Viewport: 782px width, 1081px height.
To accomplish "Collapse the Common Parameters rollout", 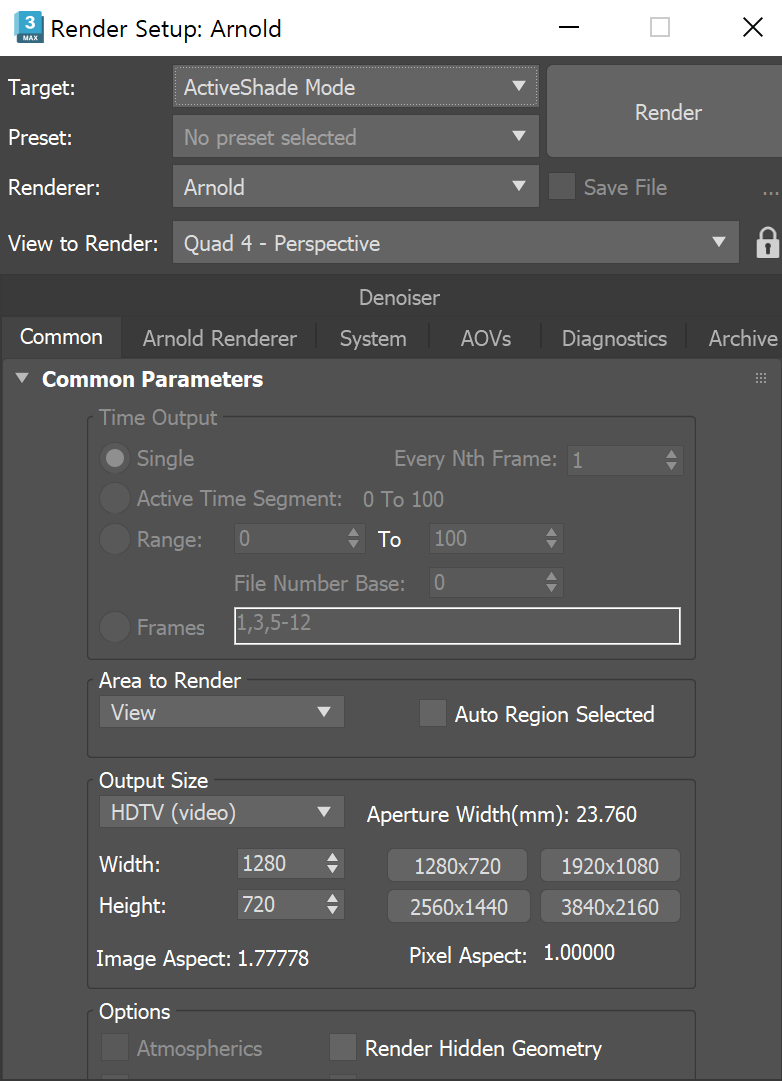I will pyautogui.click(x=22, y=379).
